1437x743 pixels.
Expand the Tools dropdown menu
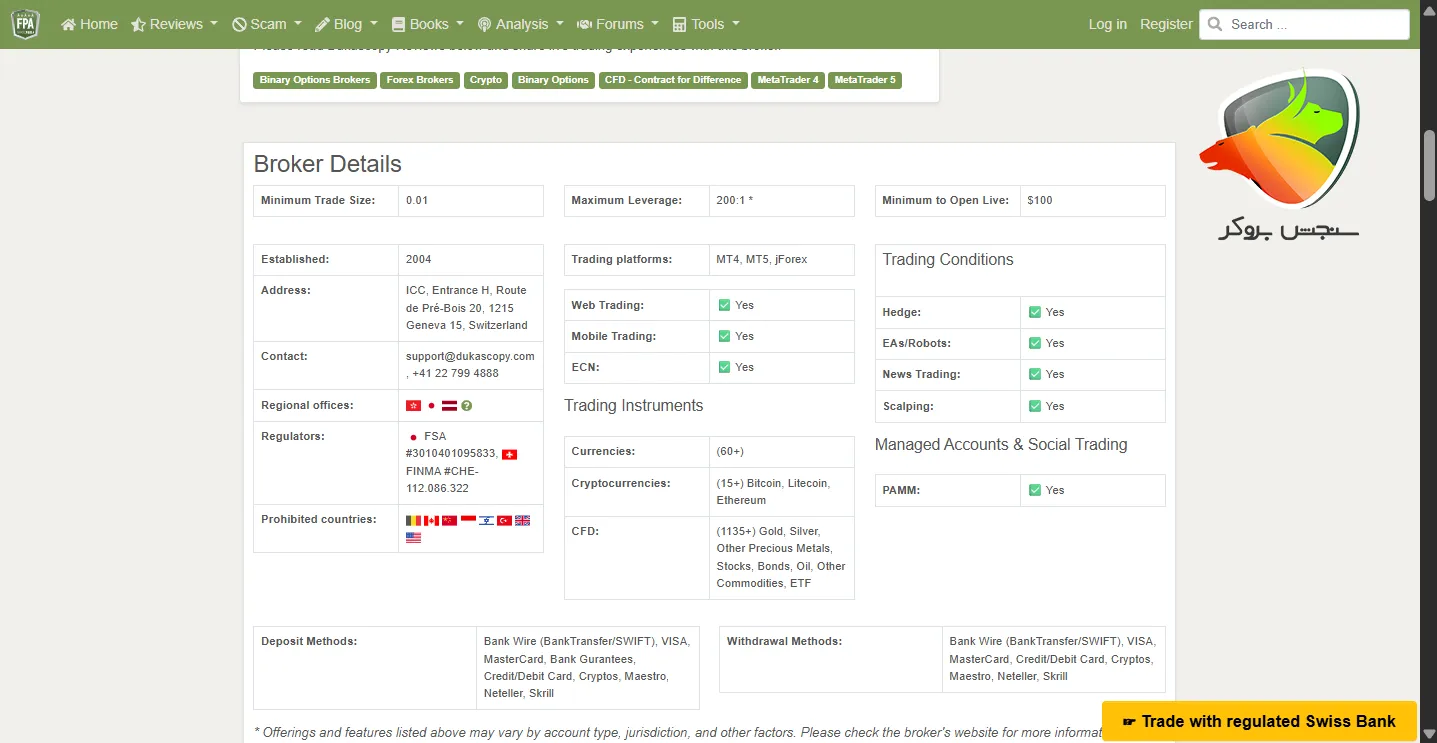click(x=706, y=24)
